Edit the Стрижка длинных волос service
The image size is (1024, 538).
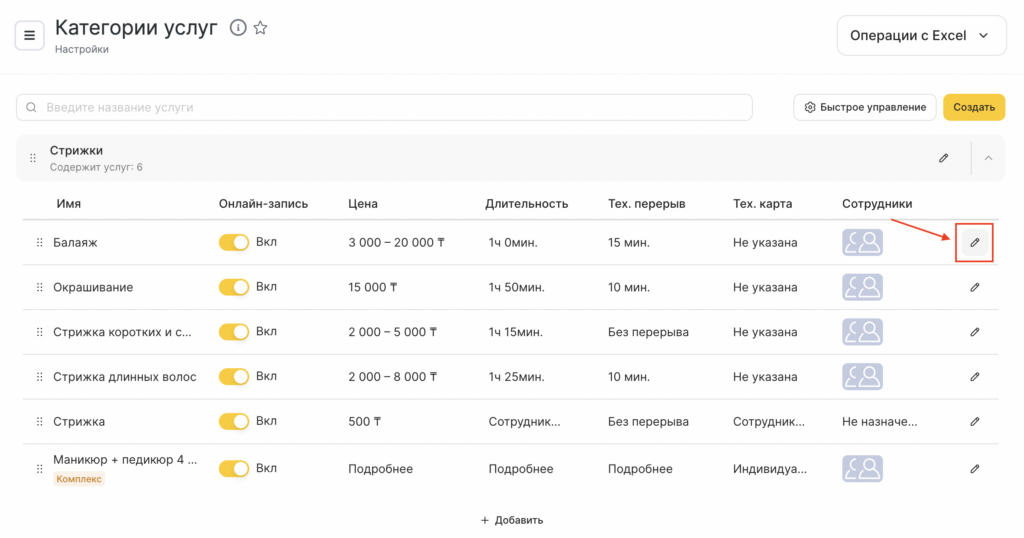click(x=975, y=377)
